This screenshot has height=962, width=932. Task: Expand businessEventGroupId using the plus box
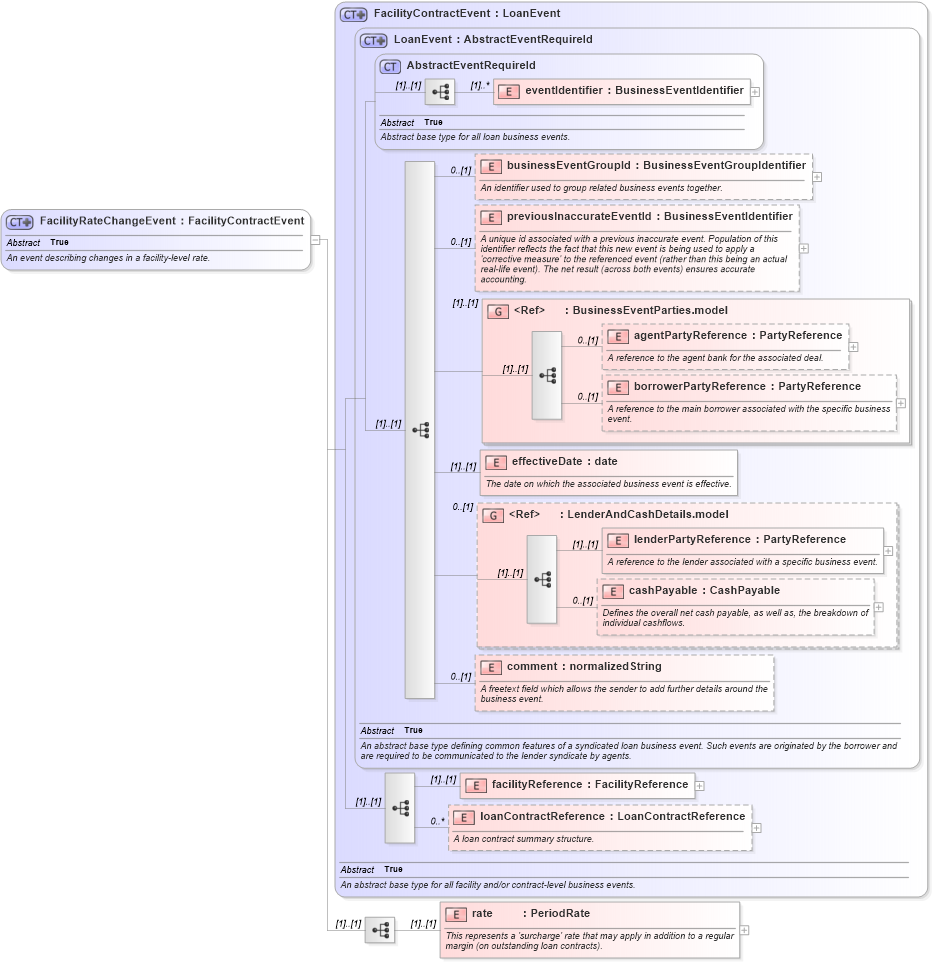[816, 175]
